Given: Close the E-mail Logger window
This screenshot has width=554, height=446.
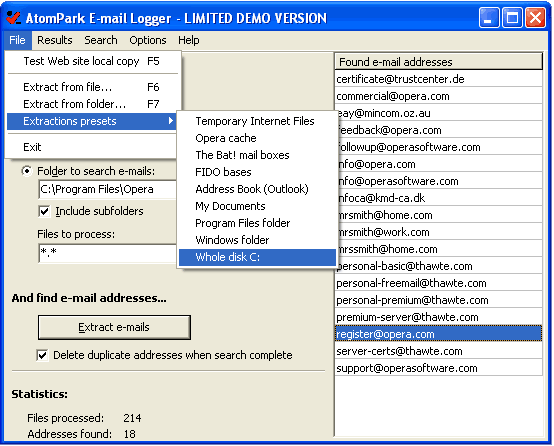Looking at the screenshot, I should pos(535,17).
